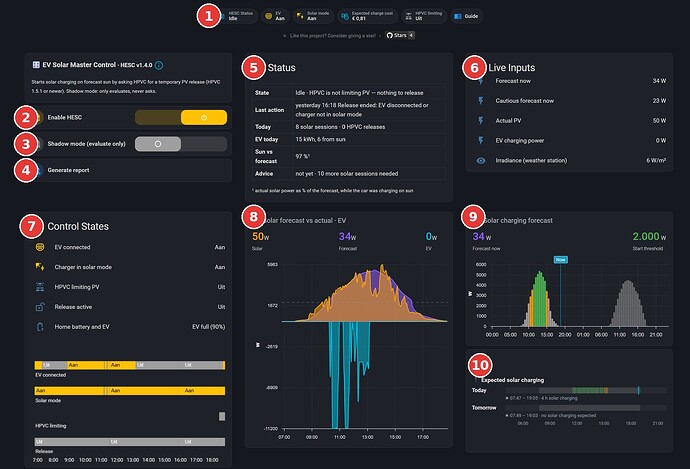The image size is (690, 469).
Task: Click the '34 W' value in Forecast now row
Action: click(x=659, y=81)
